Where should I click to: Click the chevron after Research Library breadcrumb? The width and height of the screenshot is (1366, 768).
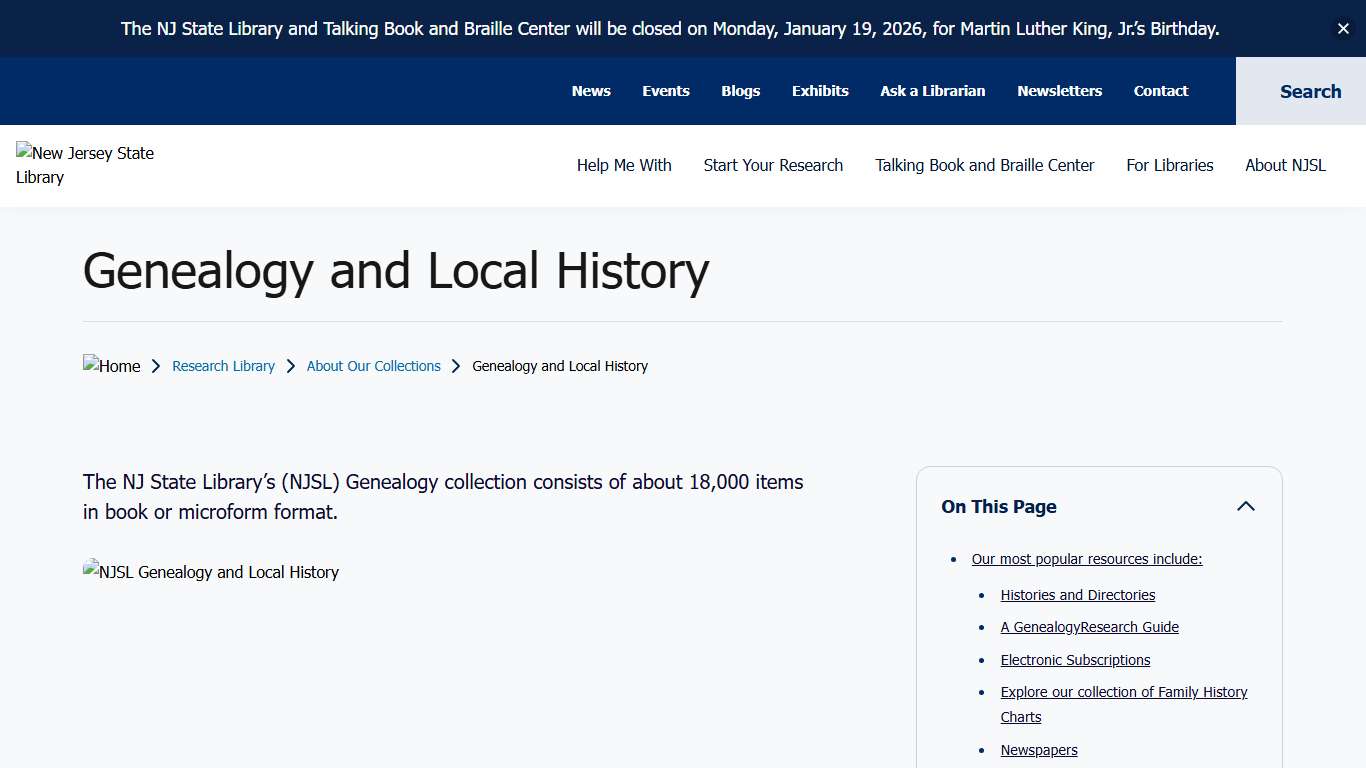pyautogui.click(x=290, y=366)
